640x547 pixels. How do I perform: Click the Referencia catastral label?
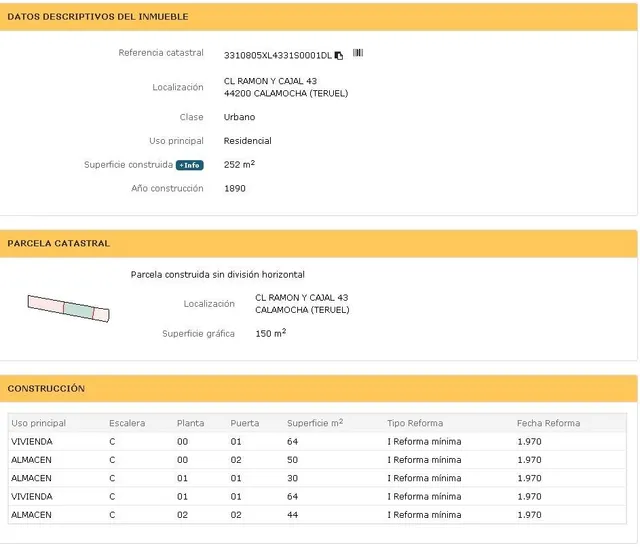(x=161, y=53)
